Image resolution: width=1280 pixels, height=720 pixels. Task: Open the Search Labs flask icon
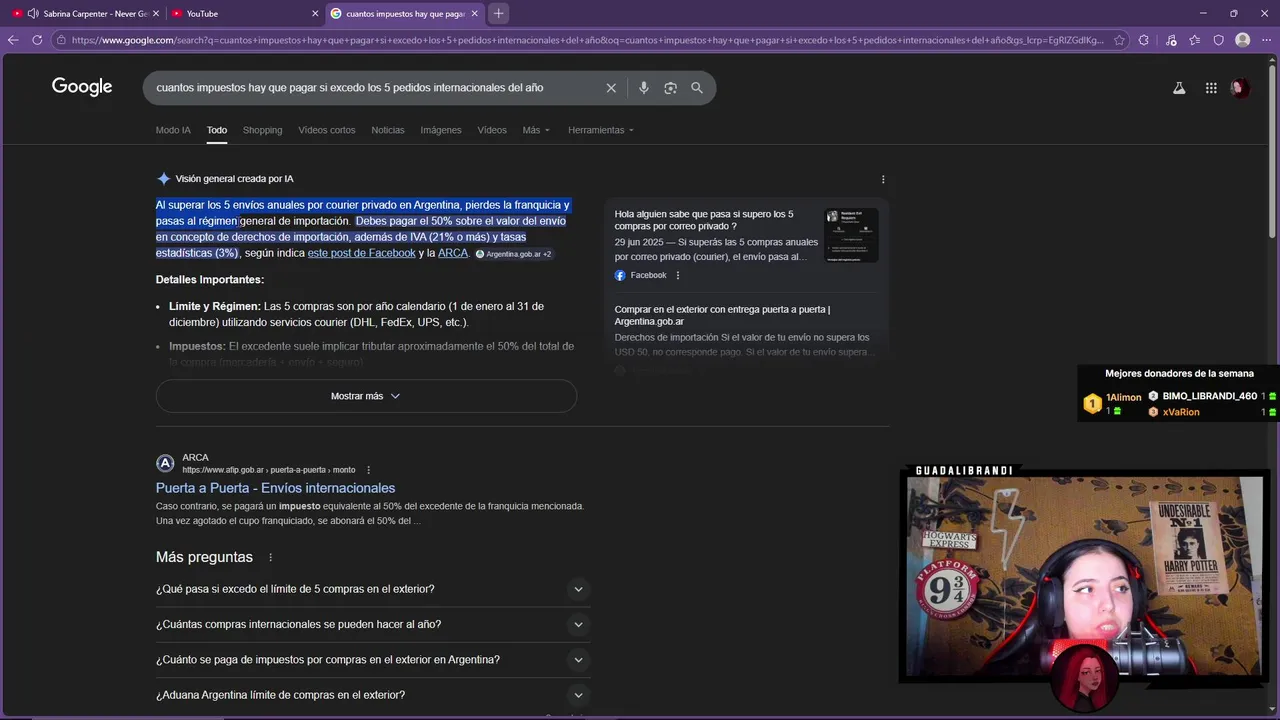(1179, 88)
